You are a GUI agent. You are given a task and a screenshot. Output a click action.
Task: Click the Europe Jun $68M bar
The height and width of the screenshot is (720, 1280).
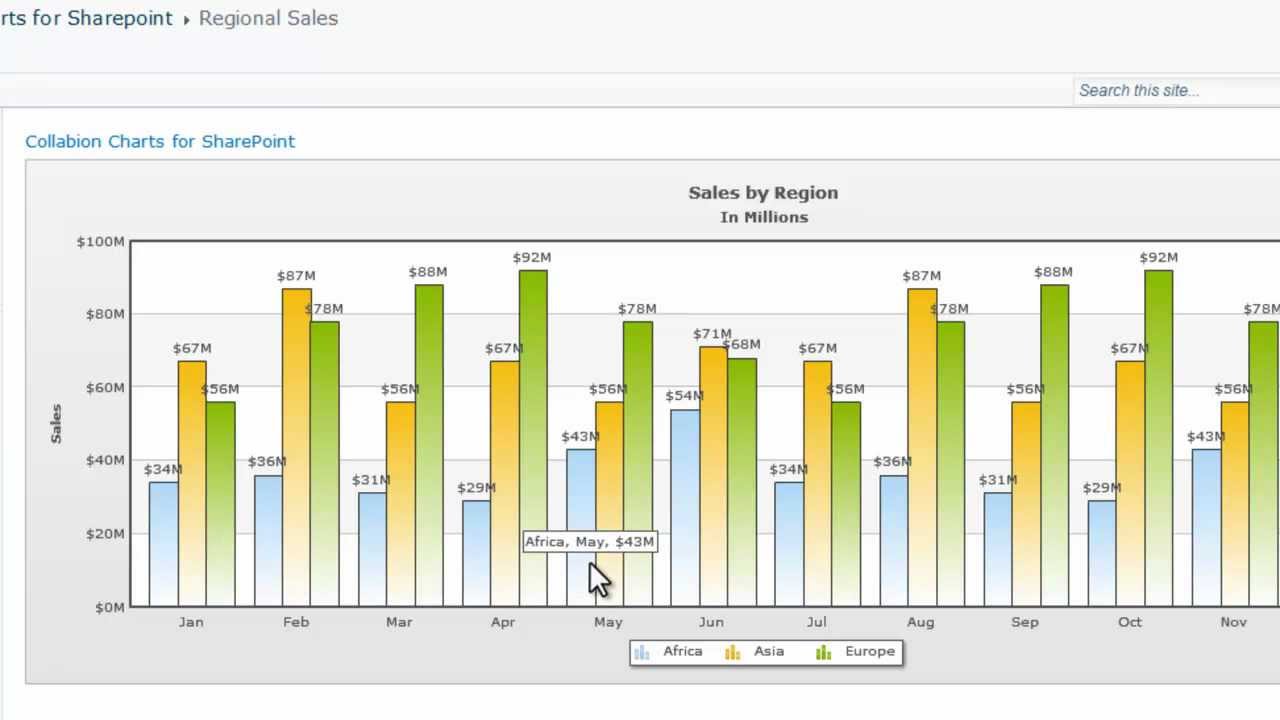point(742,482)
